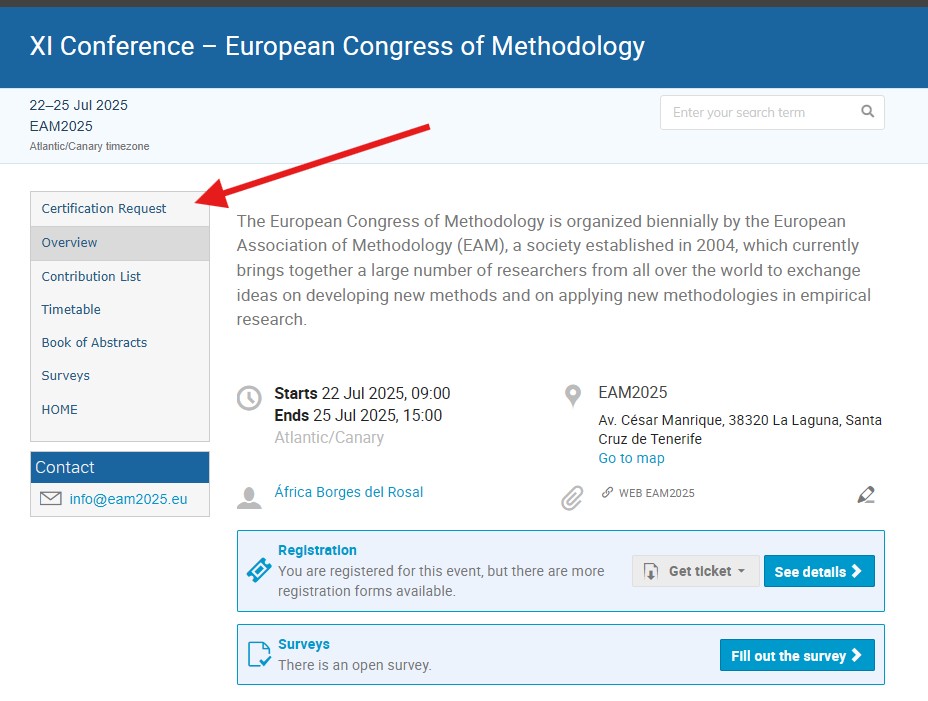Open the WEB EAM2025 link

656,493
